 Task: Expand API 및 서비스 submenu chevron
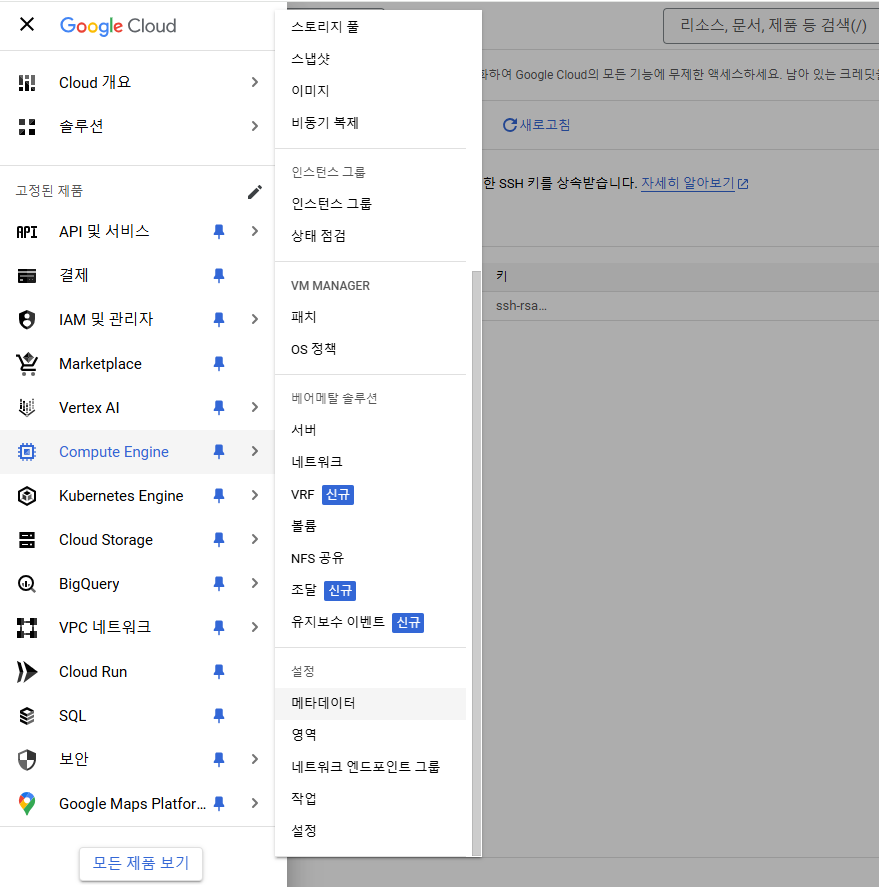pos(255,231)
